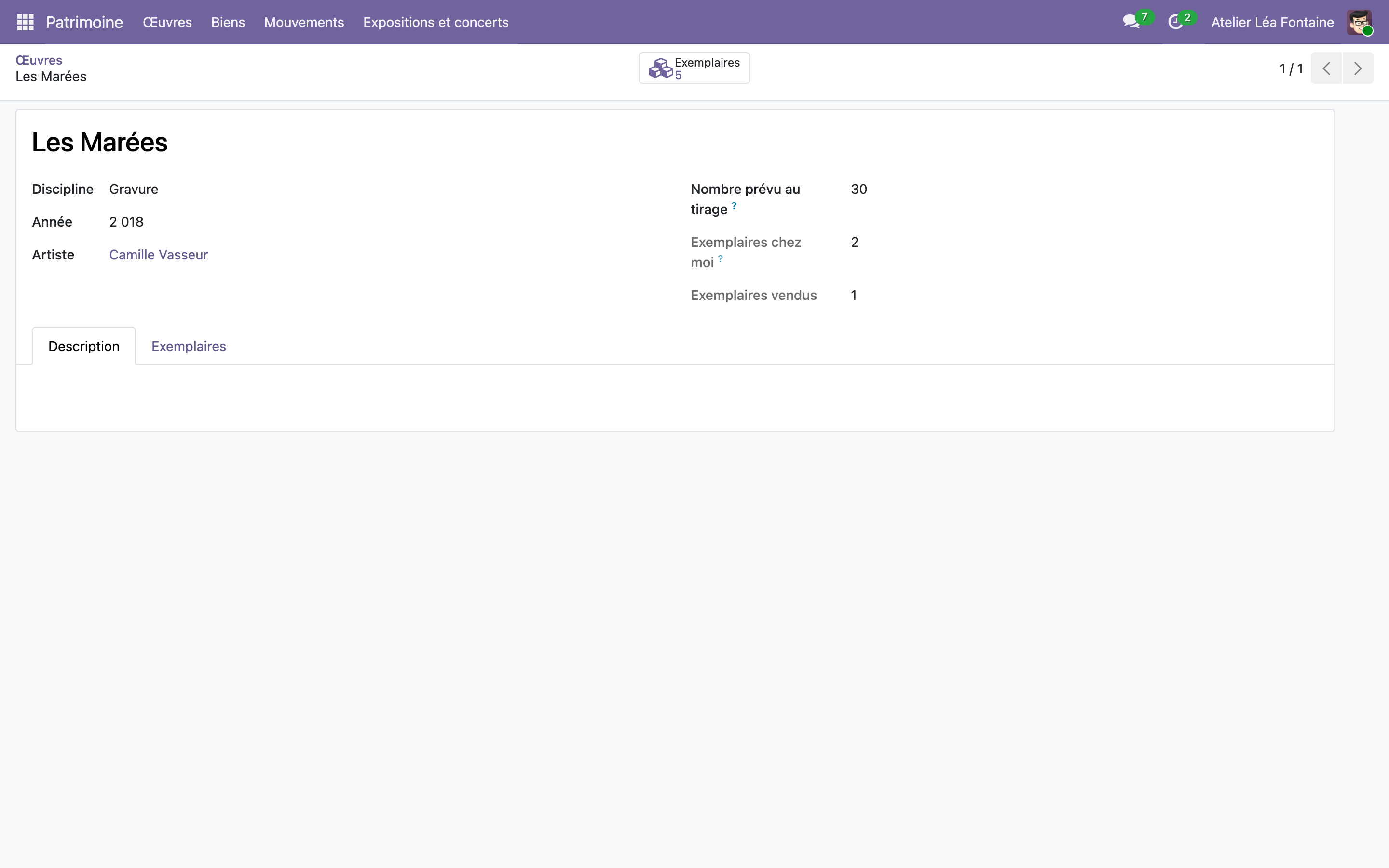Switch to the Exemplaires tab

[x=189, y=346]
